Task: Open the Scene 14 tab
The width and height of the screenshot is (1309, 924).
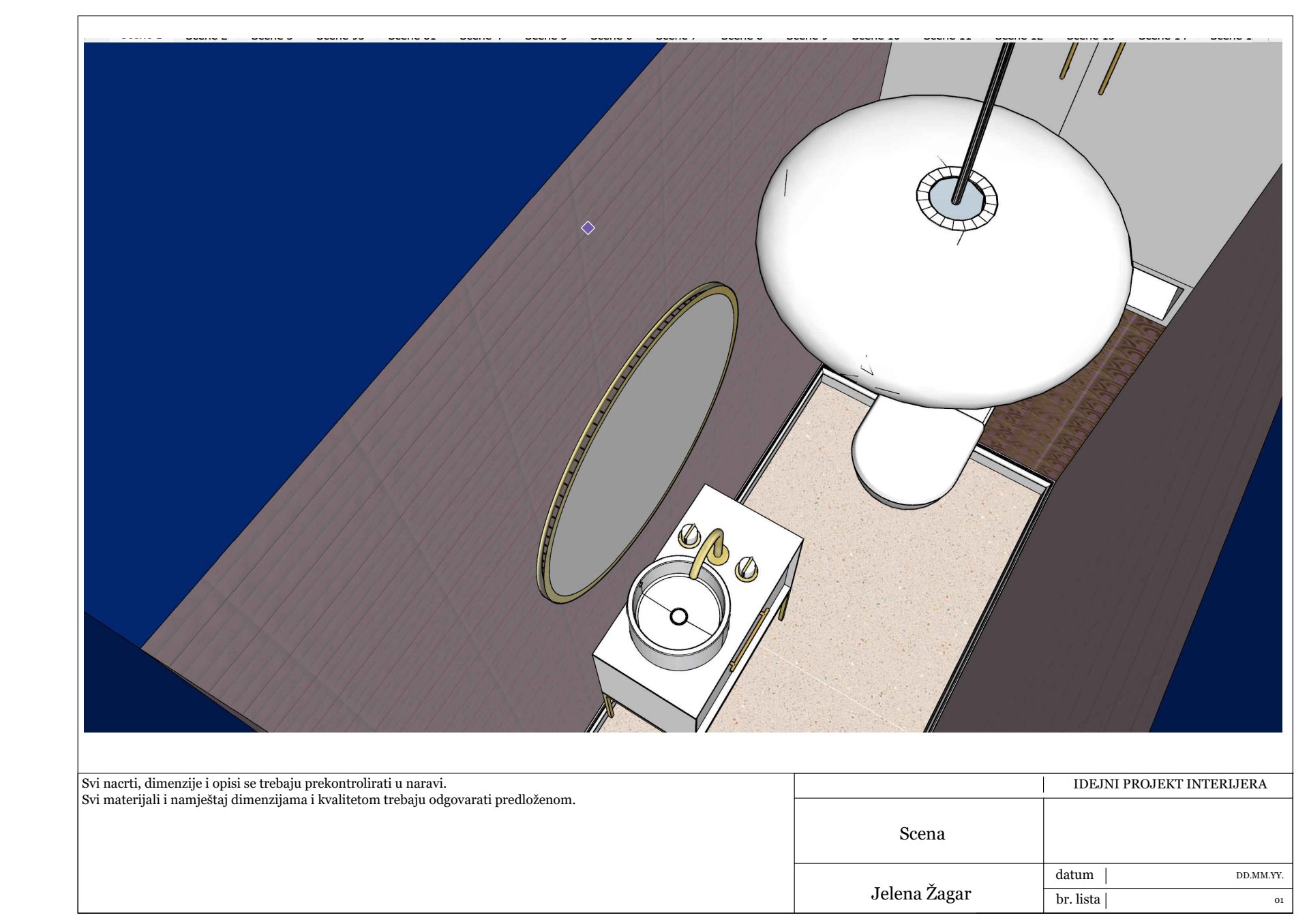Action: click(1162, 37)
